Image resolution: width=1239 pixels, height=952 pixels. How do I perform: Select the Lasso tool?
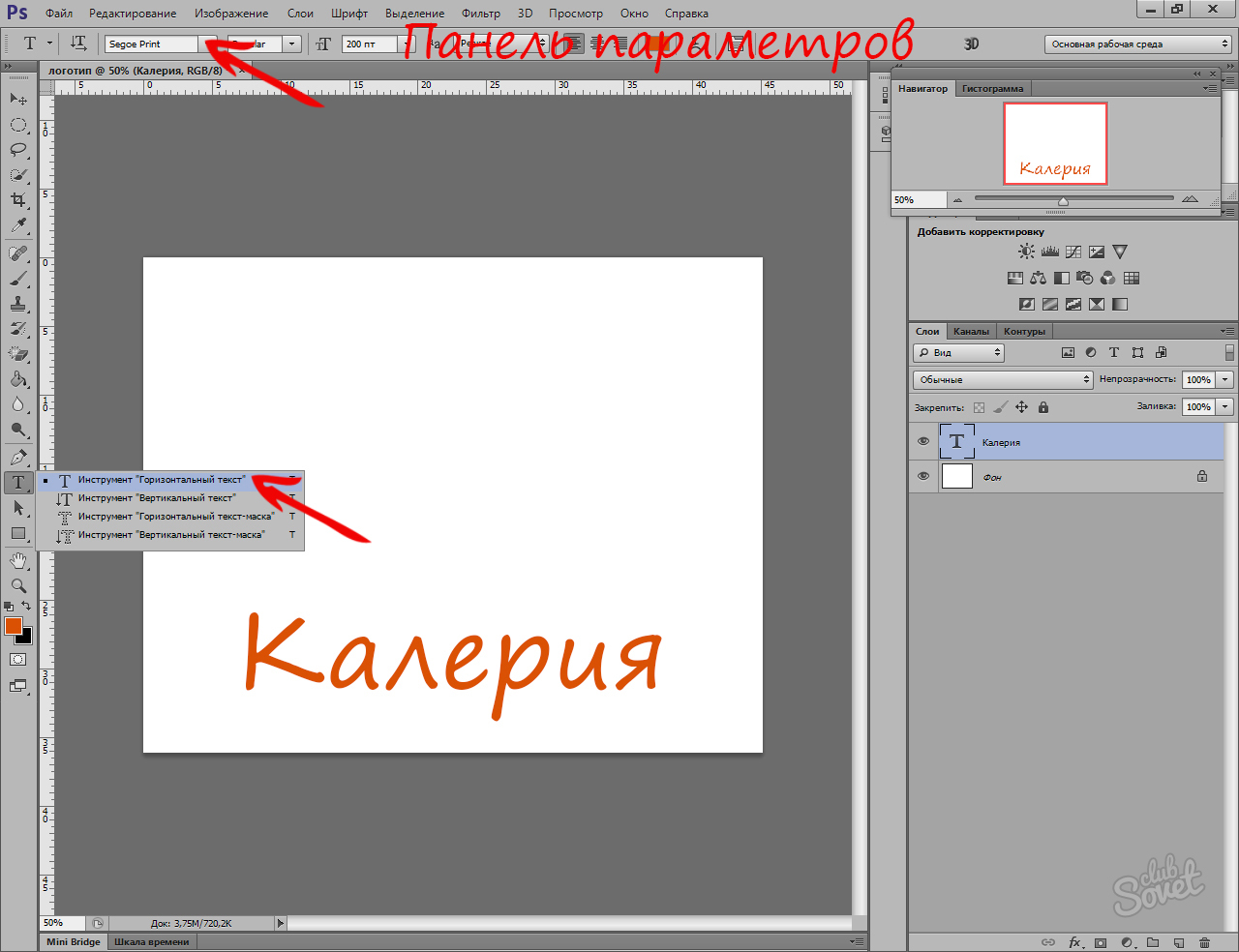coord(18,150)
